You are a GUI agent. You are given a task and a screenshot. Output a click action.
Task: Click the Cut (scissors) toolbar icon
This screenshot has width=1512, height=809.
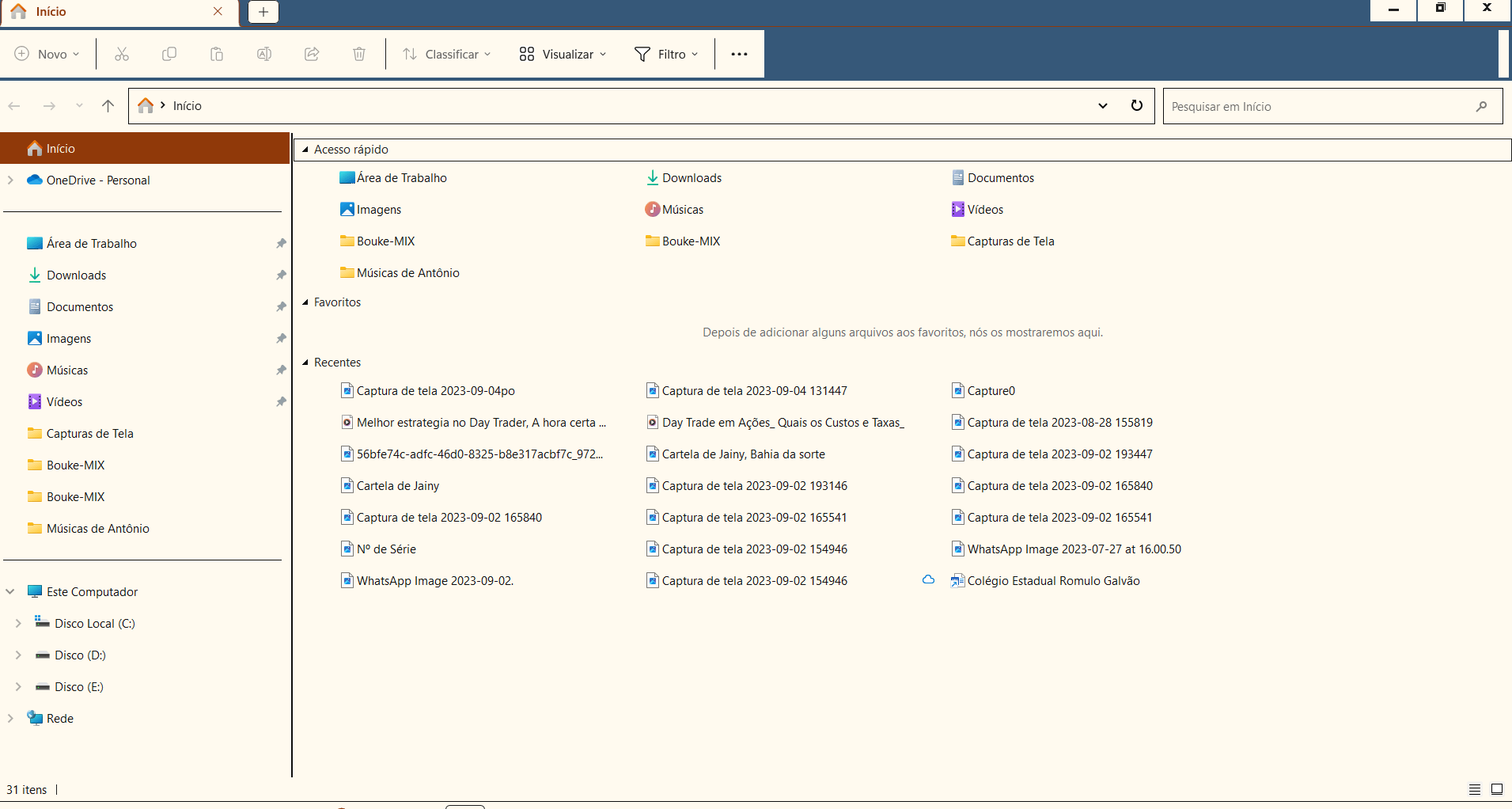tap(122, 54)
